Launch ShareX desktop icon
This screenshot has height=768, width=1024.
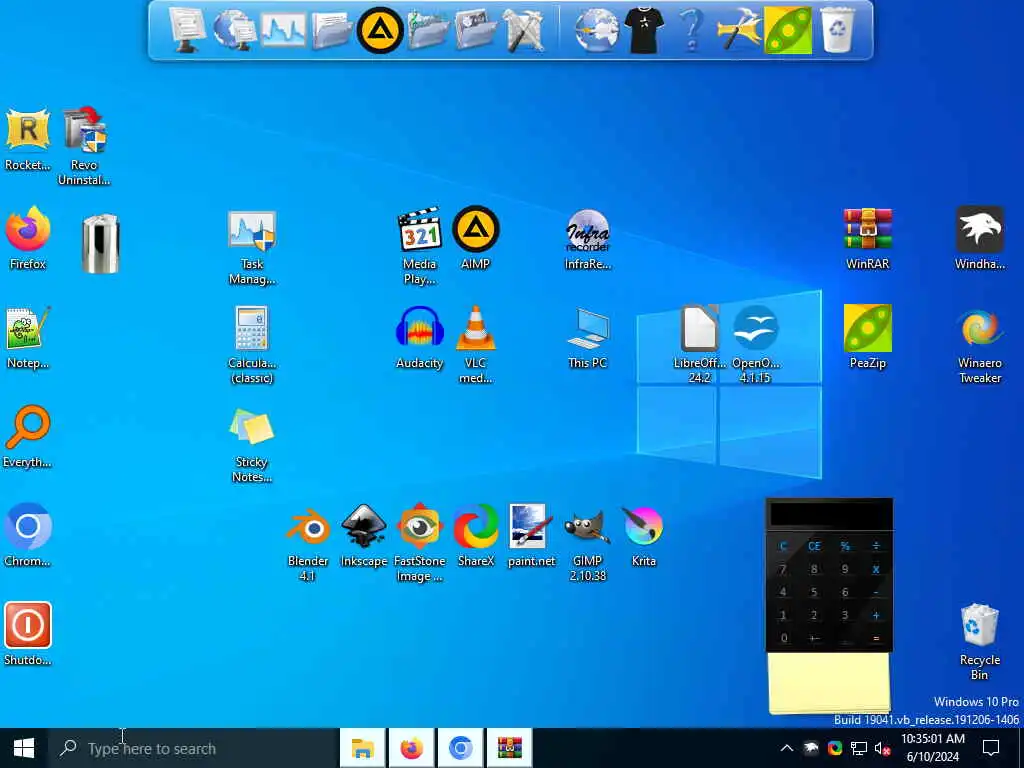(475, 536)
